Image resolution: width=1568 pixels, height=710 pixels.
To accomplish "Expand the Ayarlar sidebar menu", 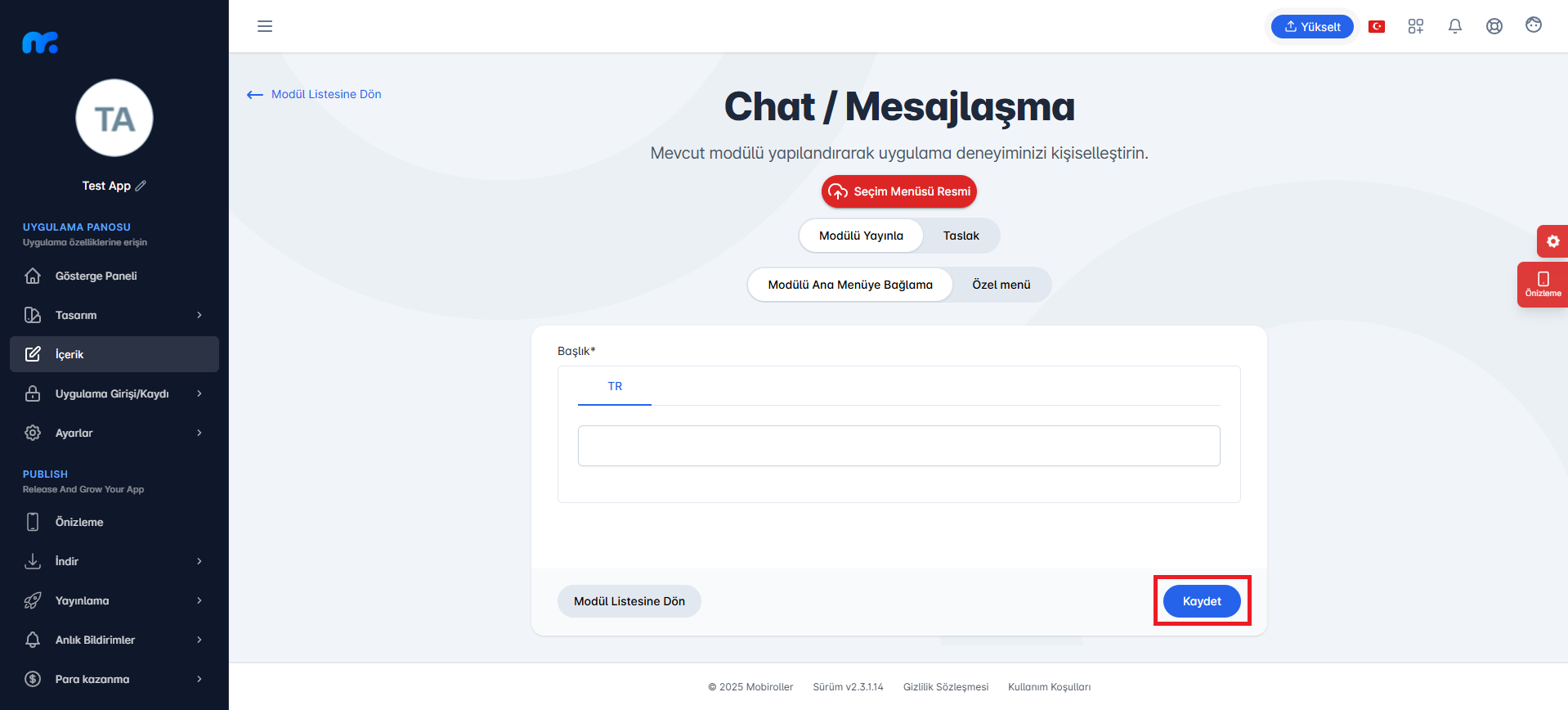I will point(114,433).
